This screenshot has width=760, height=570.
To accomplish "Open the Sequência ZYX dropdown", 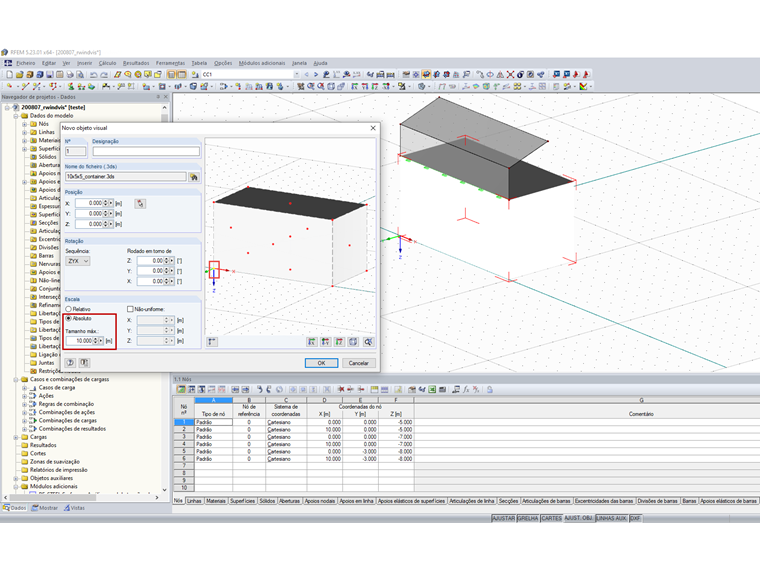I will coord(78,261).
